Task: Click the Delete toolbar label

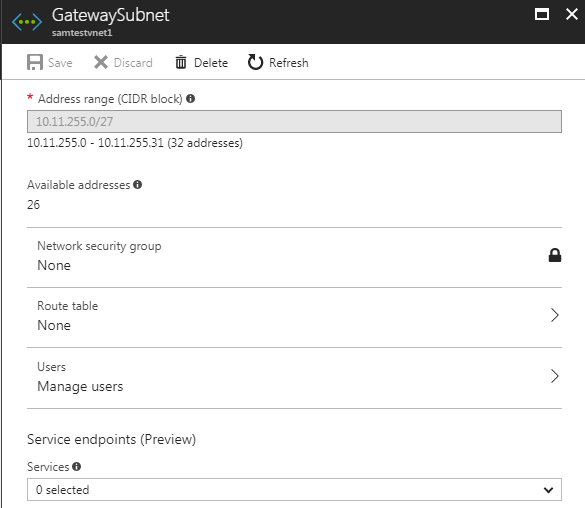Action: click(211, 63)
